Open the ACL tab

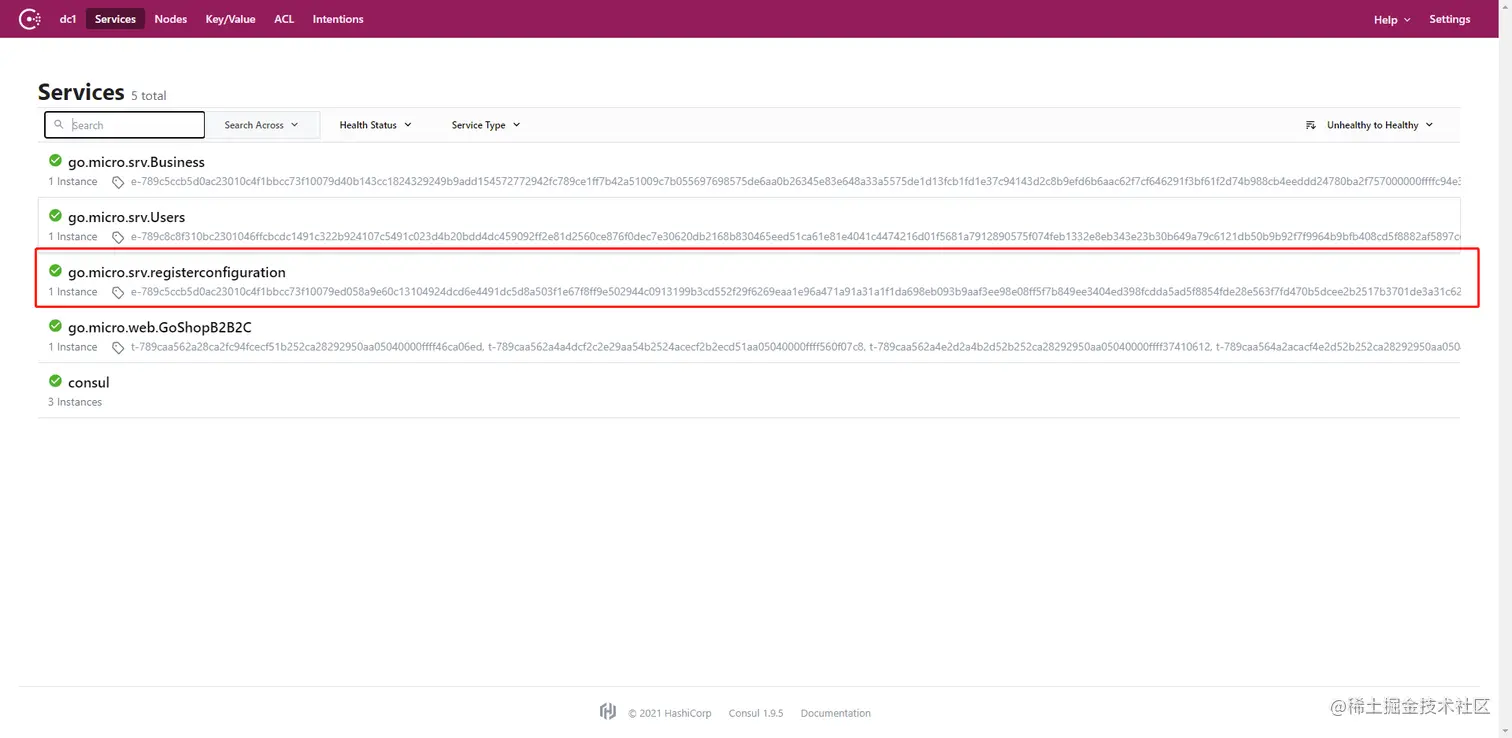click(x=284, y=19)
